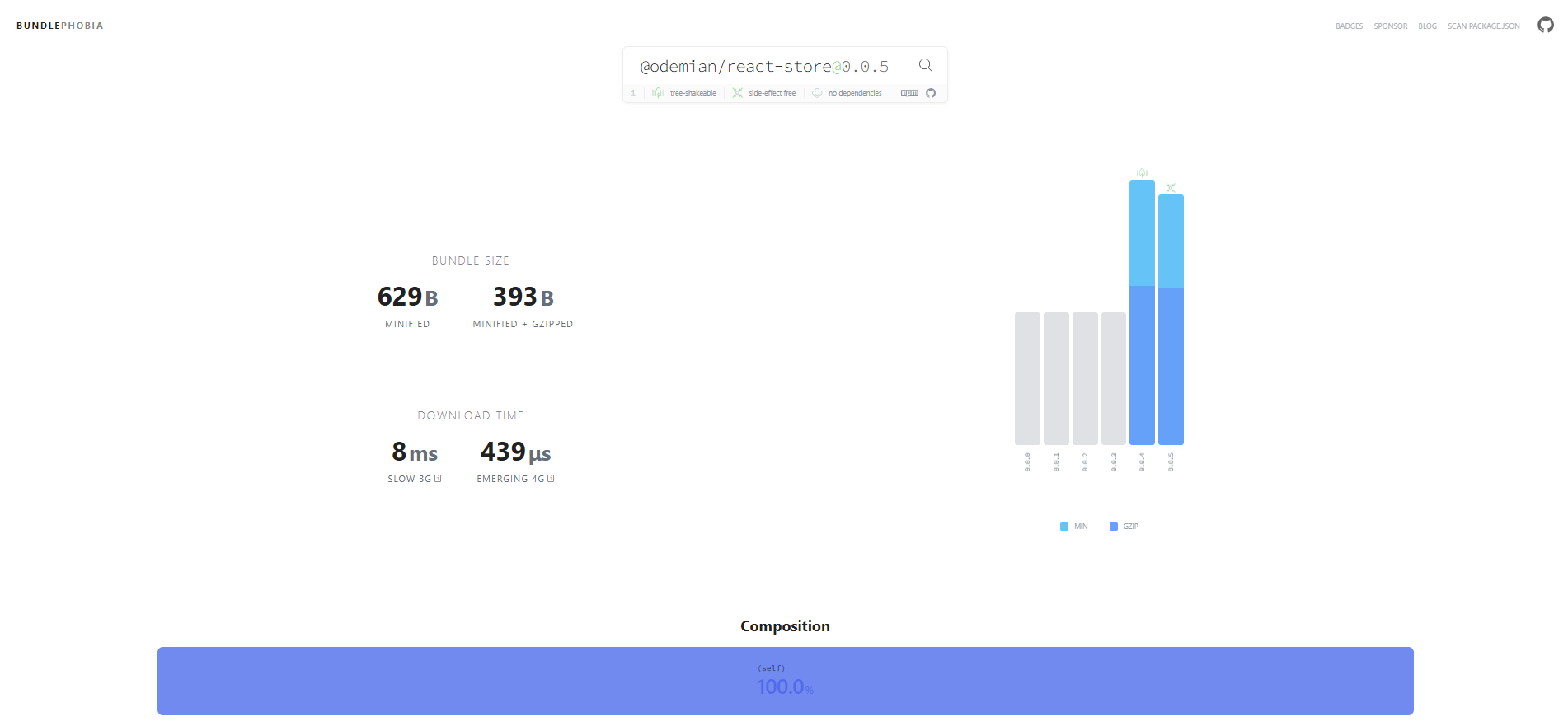This screenshot has width=1568, height=726.
Task: Open the Sponsor page
Action: tap(1390, 26)
